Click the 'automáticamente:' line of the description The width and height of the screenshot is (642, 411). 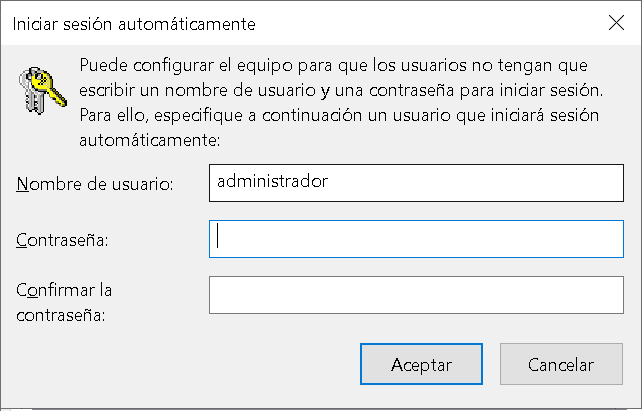(150, 140)
